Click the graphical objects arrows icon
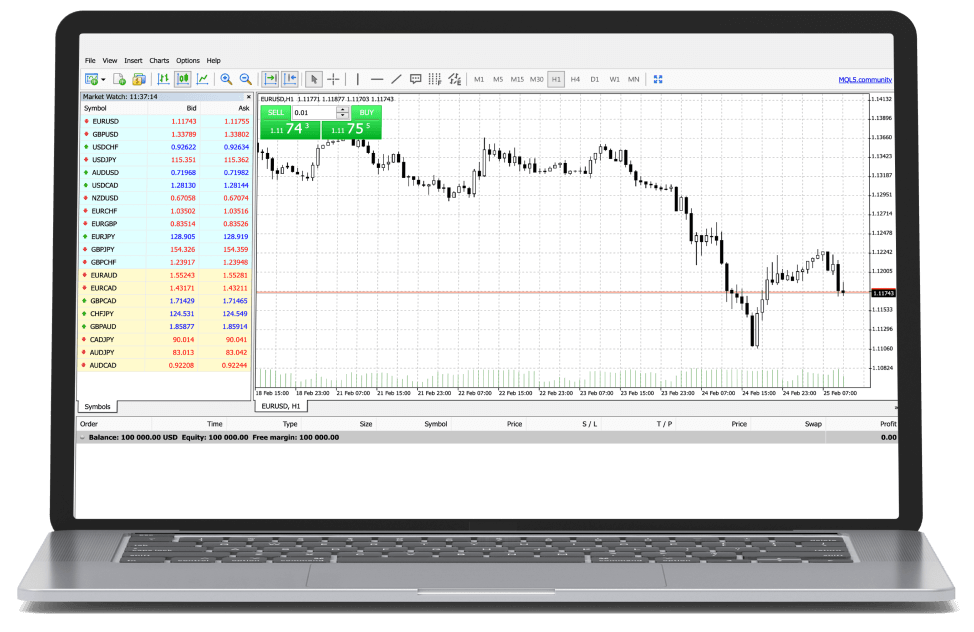Image resolution: width=974 pixels, height=632 pixels. pos(455,79)
